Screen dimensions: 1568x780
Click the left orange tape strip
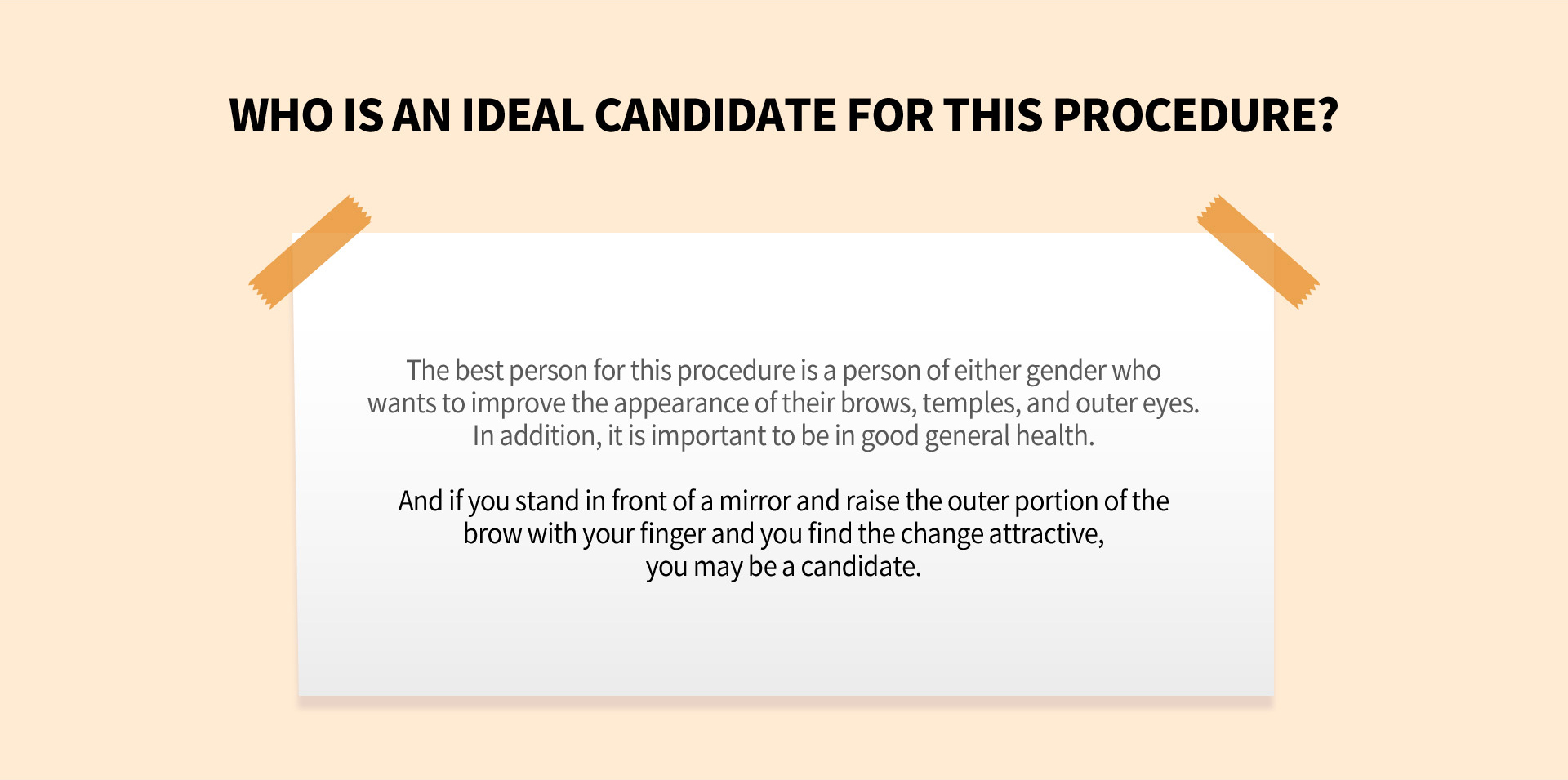tap(310, 252)
